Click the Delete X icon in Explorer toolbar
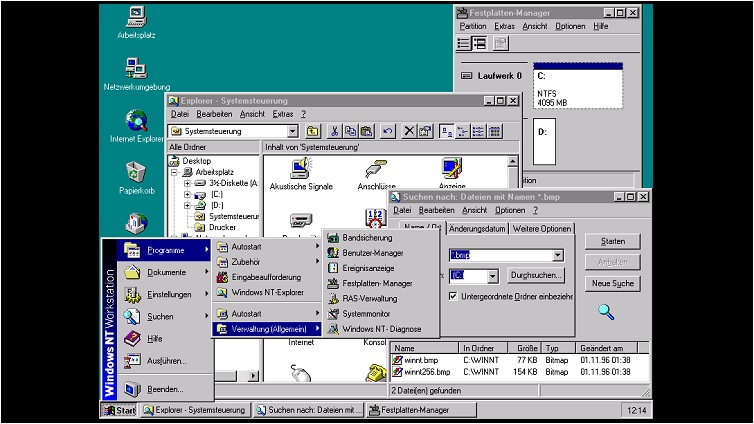Image resolution: width=754 pixels, height=424 pixels. pos(409,131)
